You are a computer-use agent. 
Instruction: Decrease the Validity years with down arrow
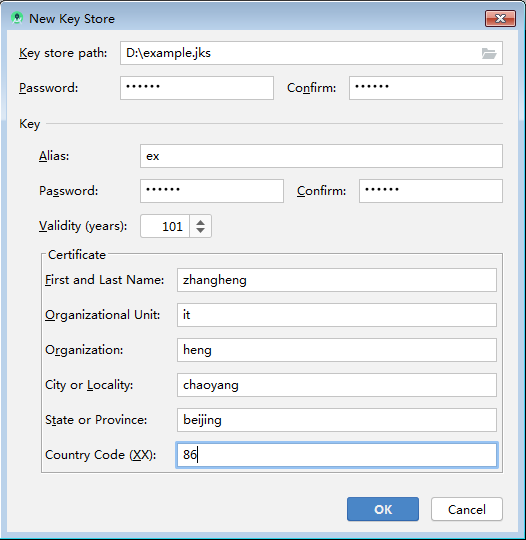200,230
